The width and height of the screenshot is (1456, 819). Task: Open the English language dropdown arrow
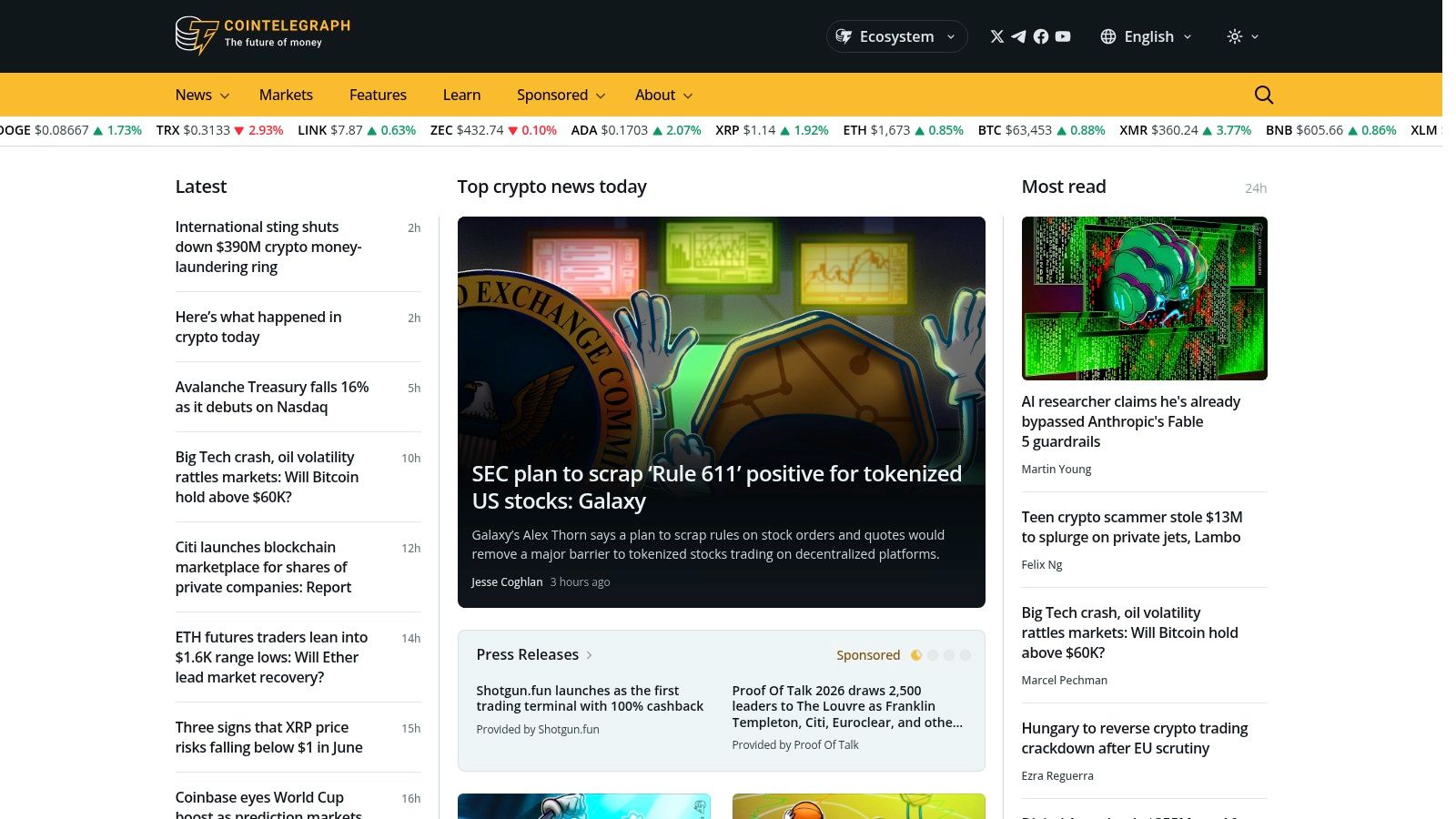pyautogui.click(x=1188, y=36)
